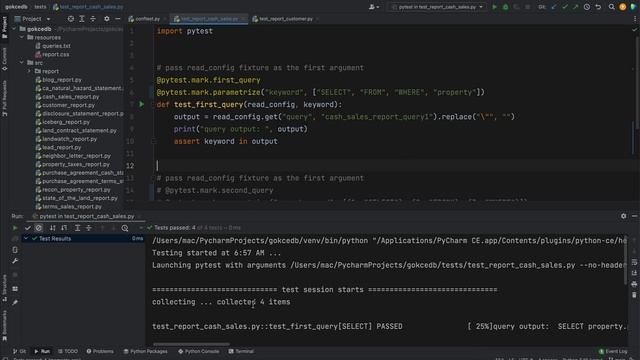Screen dimensions: 640x360
Task: Open customer_report.py in project tree
Action: coord(65,105)
